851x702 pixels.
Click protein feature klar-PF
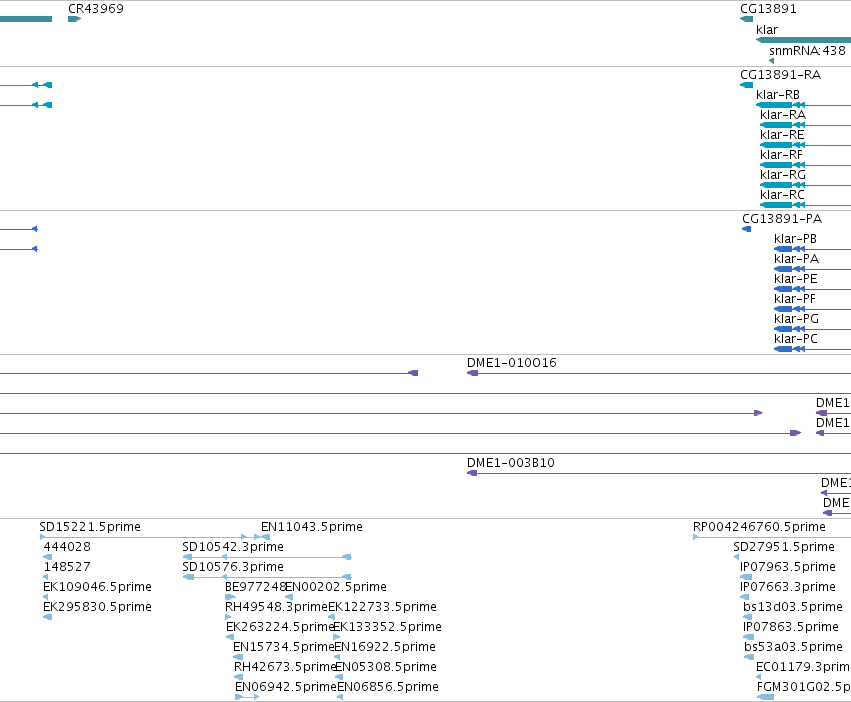pos(795,299)
